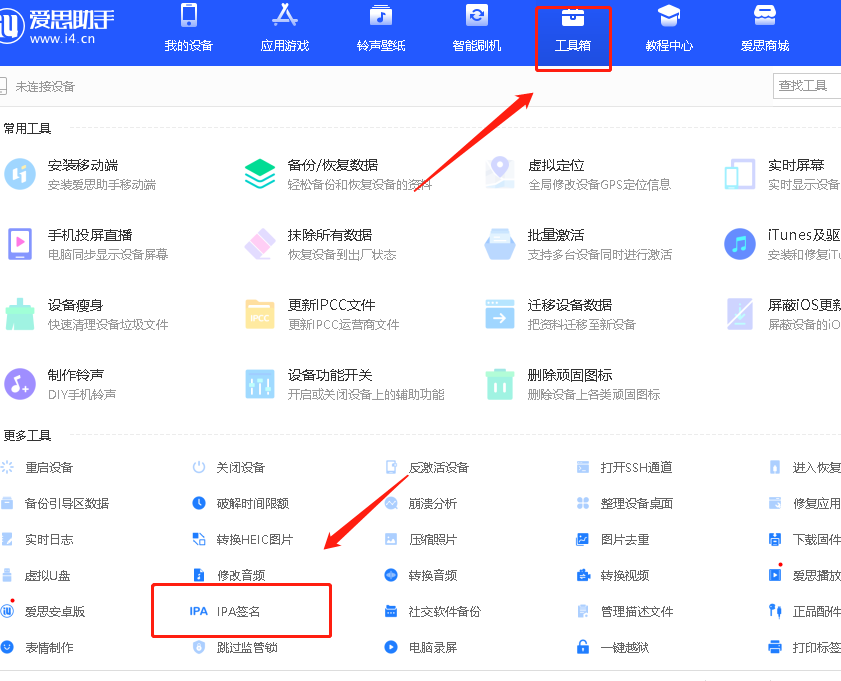Click 打开SSH通道 tool
841x681 pixels.
(x=624, y=468)
